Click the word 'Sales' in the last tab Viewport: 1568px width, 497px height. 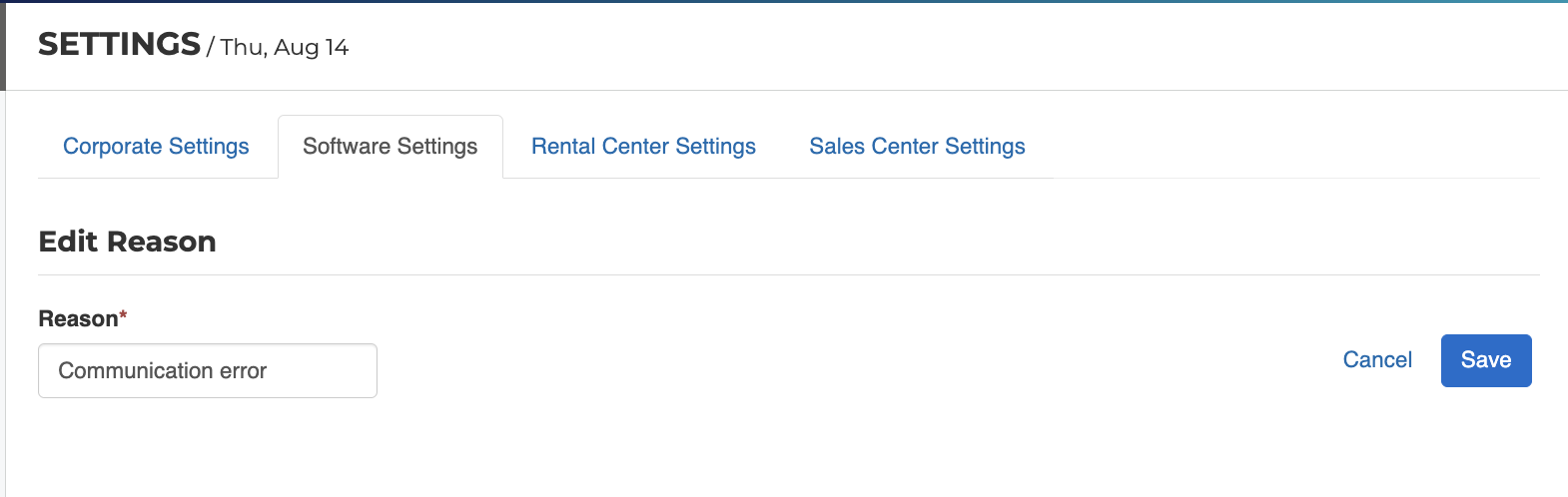(837, 147)
